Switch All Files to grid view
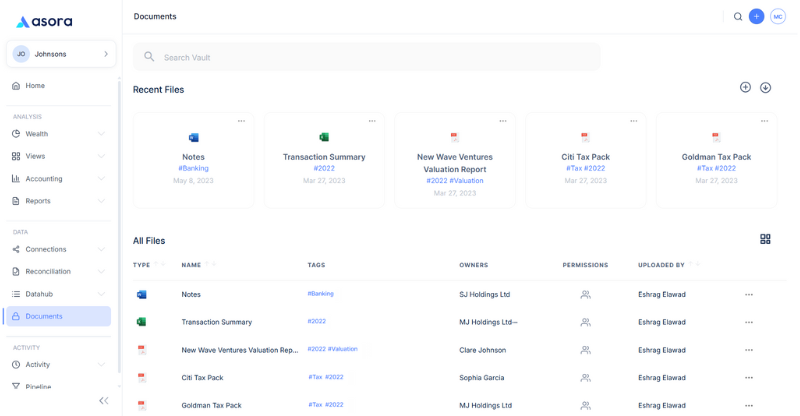800x416 pixels. point(765,239)
